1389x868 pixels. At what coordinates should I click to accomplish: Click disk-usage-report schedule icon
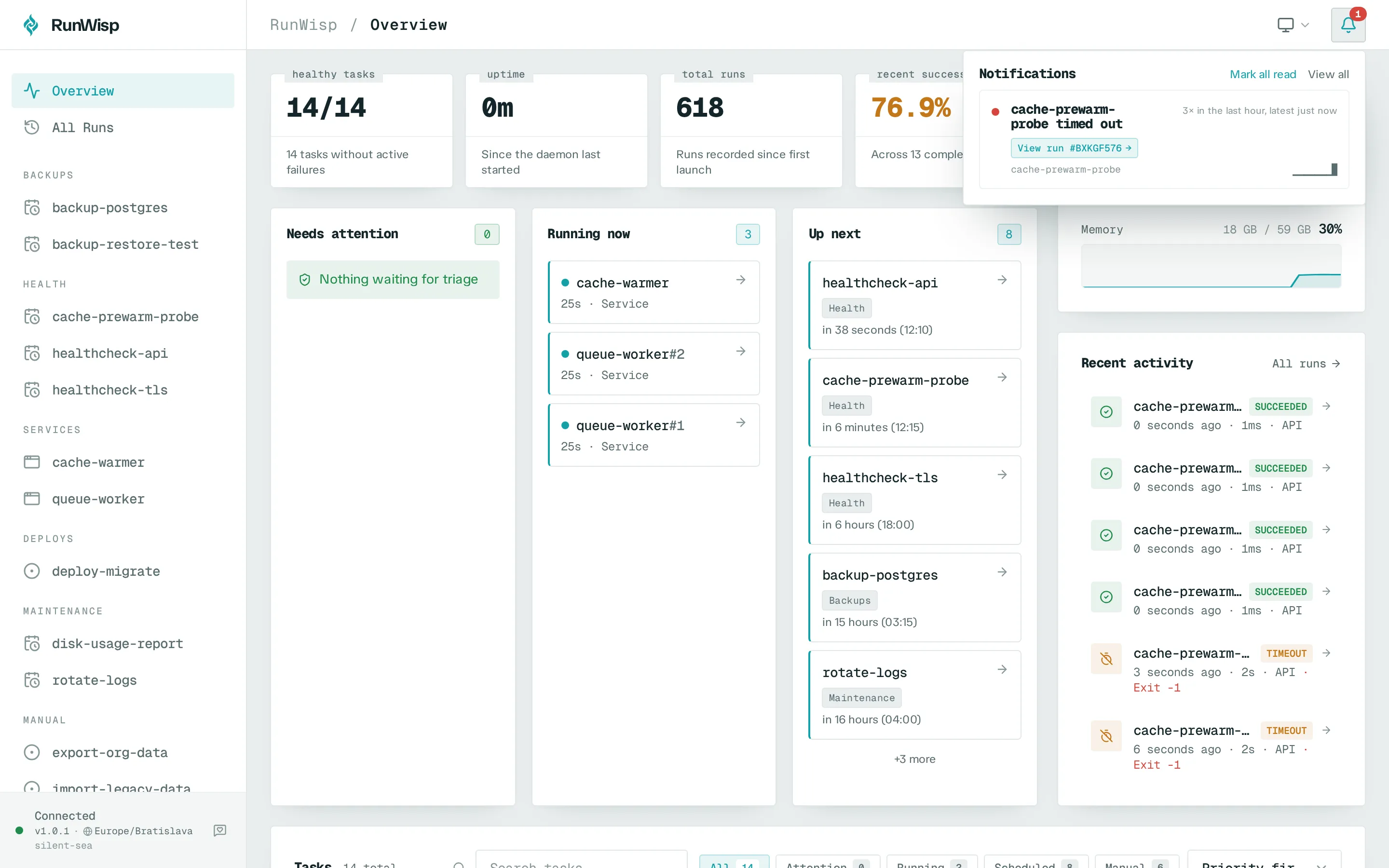point(32,644)
